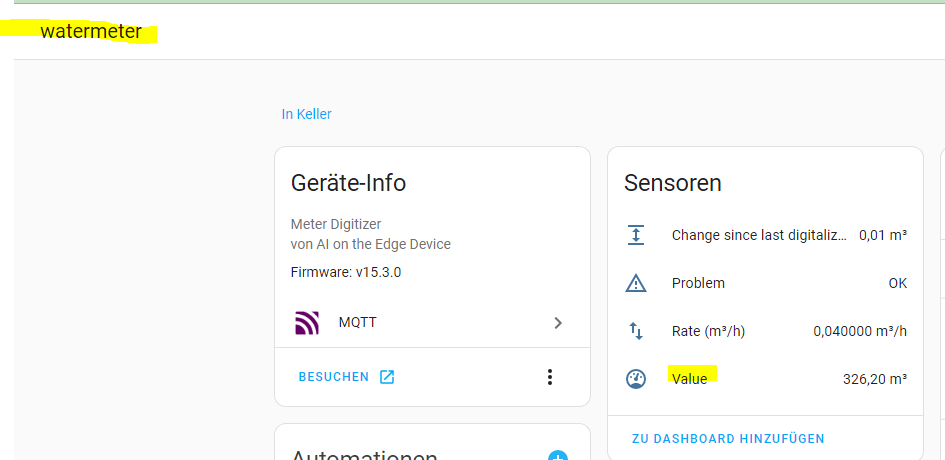This screenshot has width=945, height=460.
Task: Click the Problem warning triangle icon
Action: 636,283
